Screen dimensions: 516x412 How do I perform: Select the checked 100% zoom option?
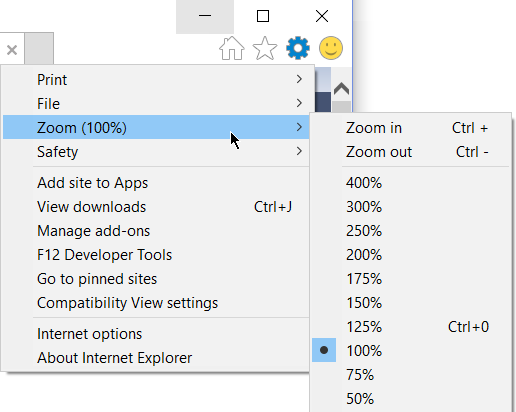pyautogui.click(x=410, y=351)
